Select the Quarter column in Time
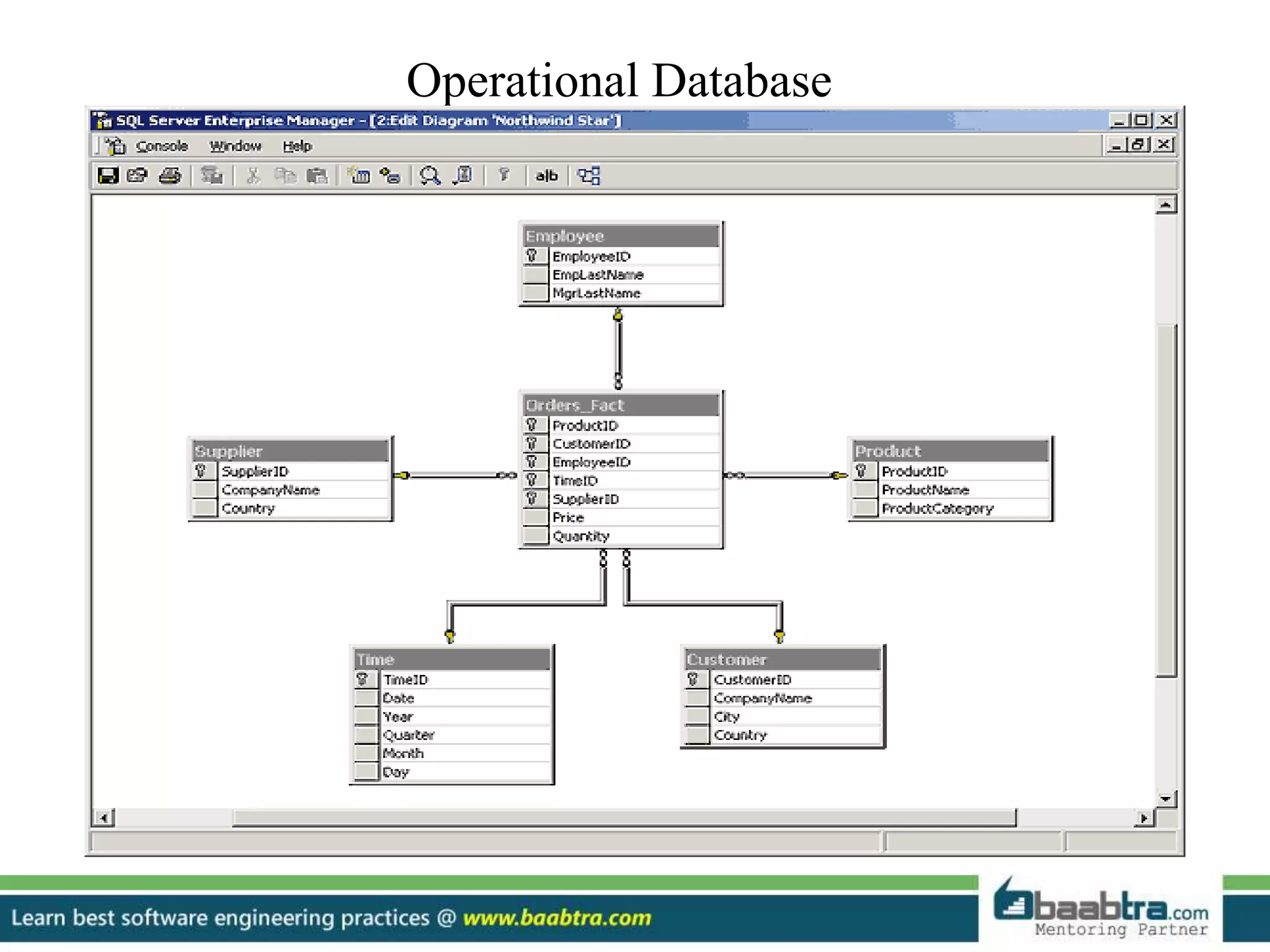This screenshot has height=952, width=1270. tap(451, 735)
